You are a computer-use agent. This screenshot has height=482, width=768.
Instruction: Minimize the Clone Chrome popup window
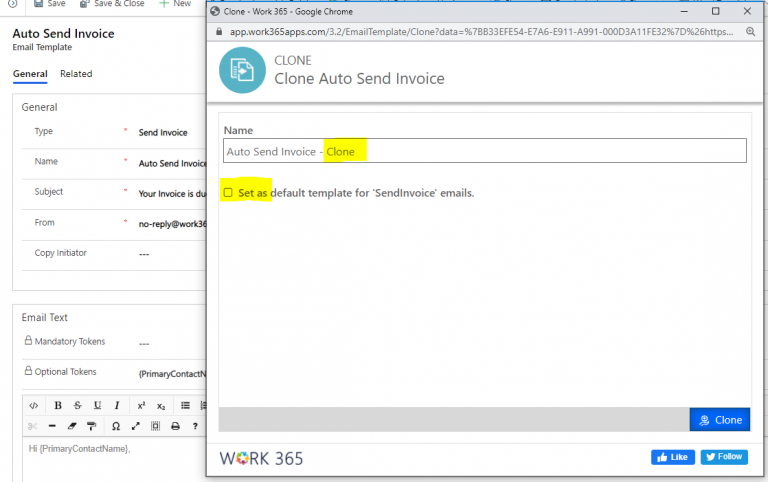[684, 11]
